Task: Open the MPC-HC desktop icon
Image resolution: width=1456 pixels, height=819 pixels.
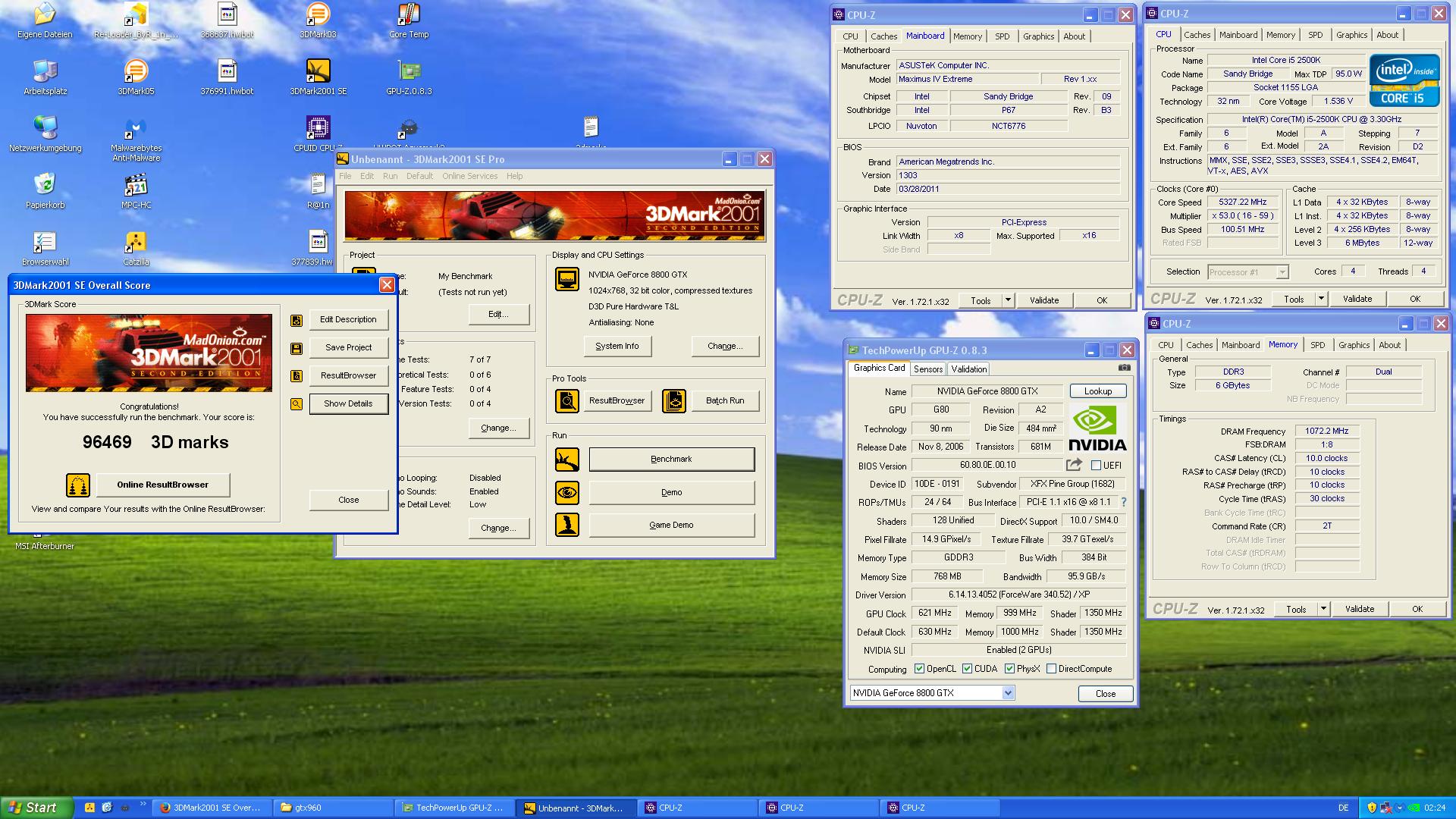Action: point(136,190)
